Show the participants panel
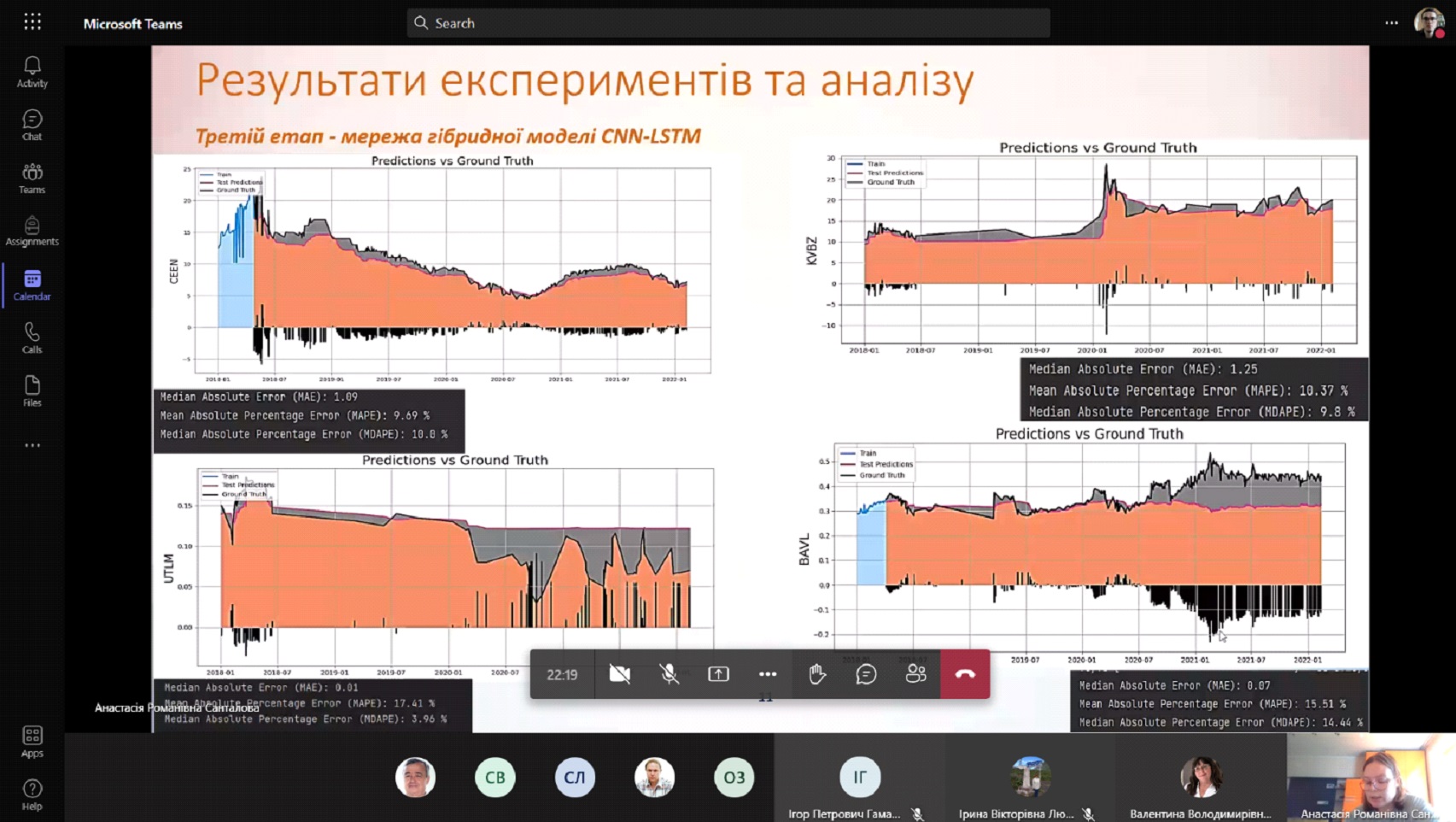The image size is (1456, 822). [x=915, y=674]
